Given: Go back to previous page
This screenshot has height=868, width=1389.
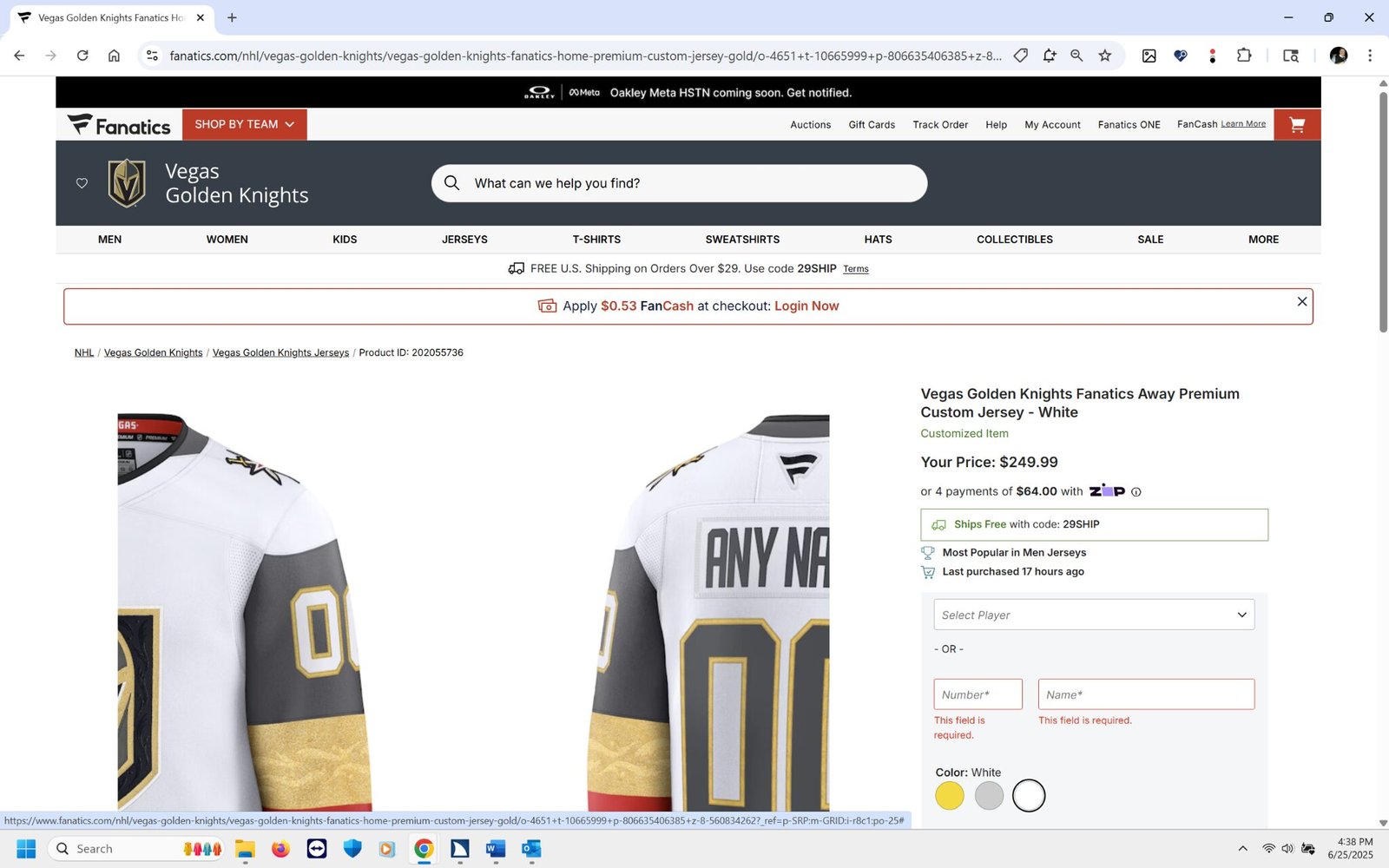Looking at the screenshot, I should (x=19, y=56).
